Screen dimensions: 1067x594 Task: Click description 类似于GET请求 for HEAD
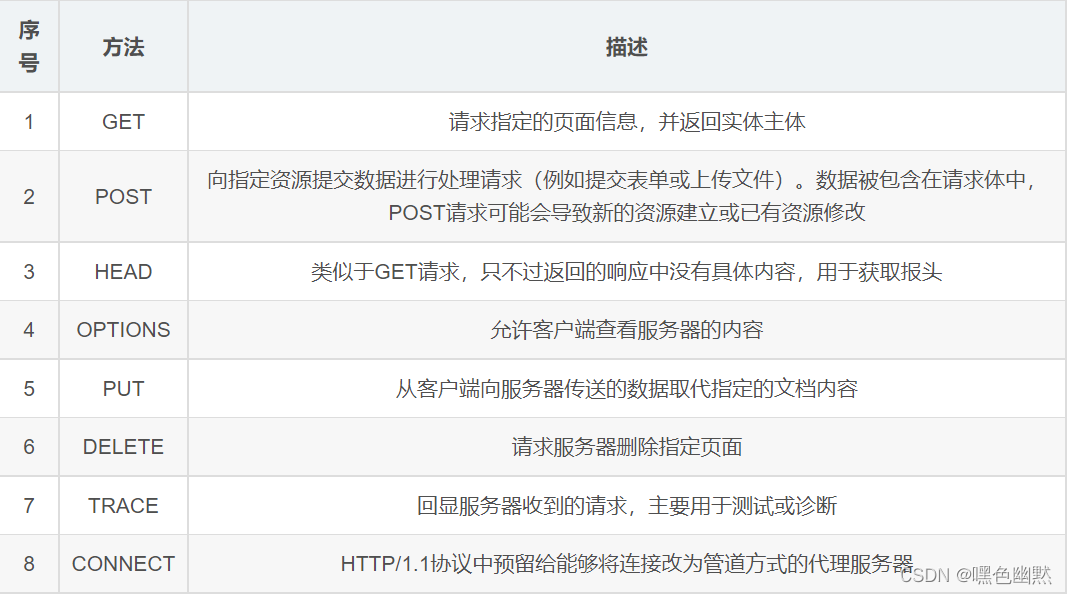point(627,271)
